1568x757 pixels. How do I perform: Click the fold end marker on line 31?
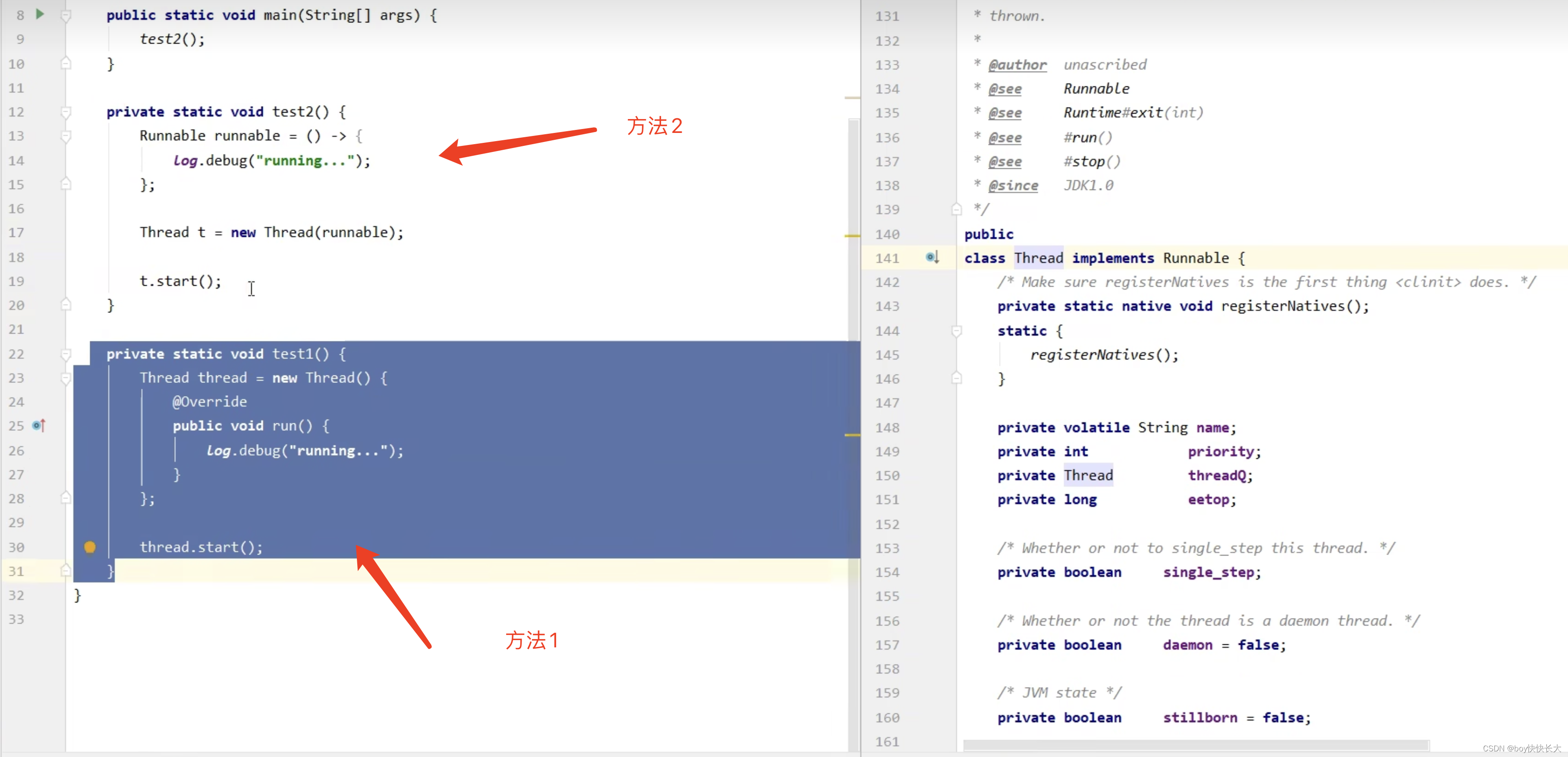pos(66,571)
